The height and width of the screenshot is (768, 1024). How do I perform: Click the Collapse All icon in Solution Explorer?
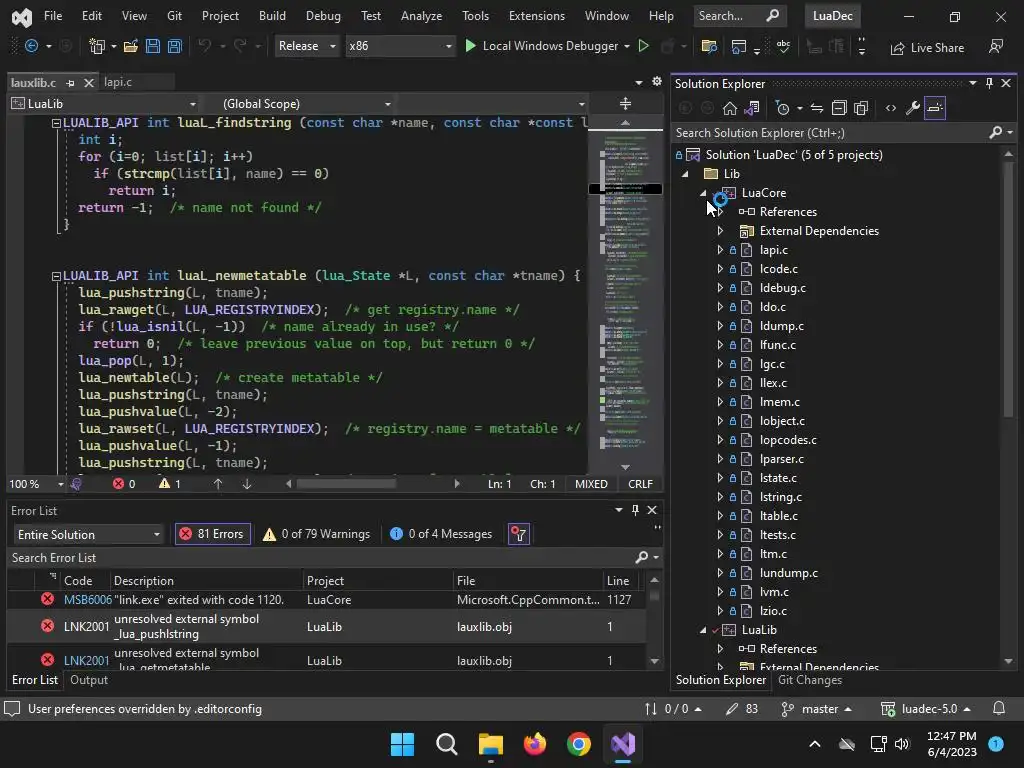839,108
